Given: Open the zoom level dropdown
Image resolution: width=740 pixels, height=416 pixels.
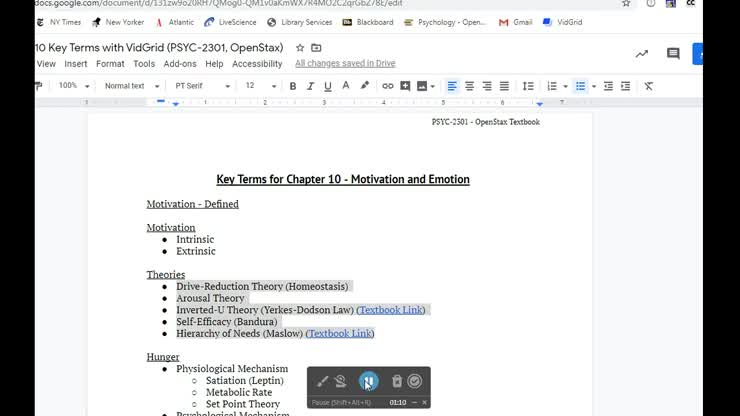Looking at the screenshot, I should [x=75, y=86].
